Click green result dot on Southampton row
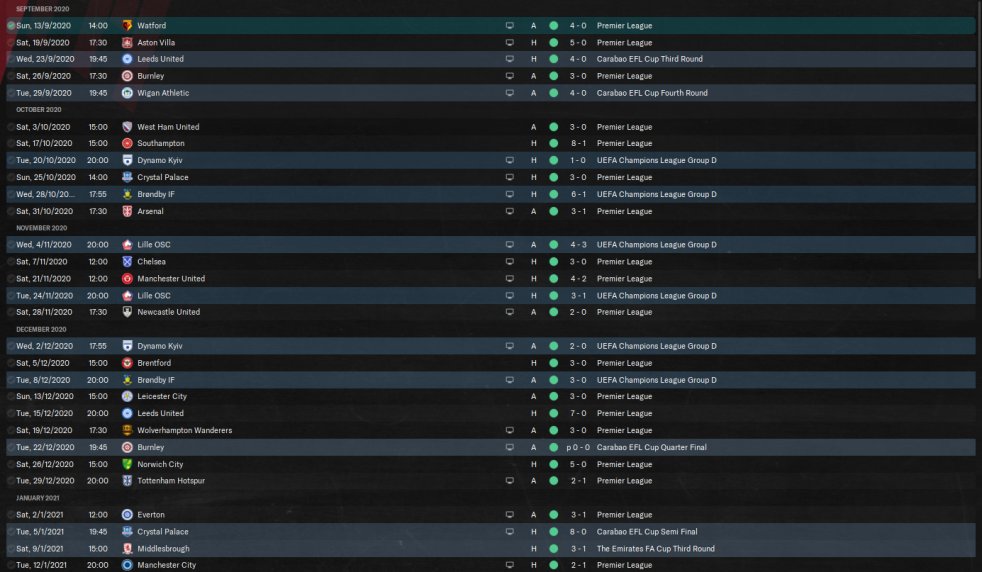The image size is (982, 572). (x=553, y=144)
